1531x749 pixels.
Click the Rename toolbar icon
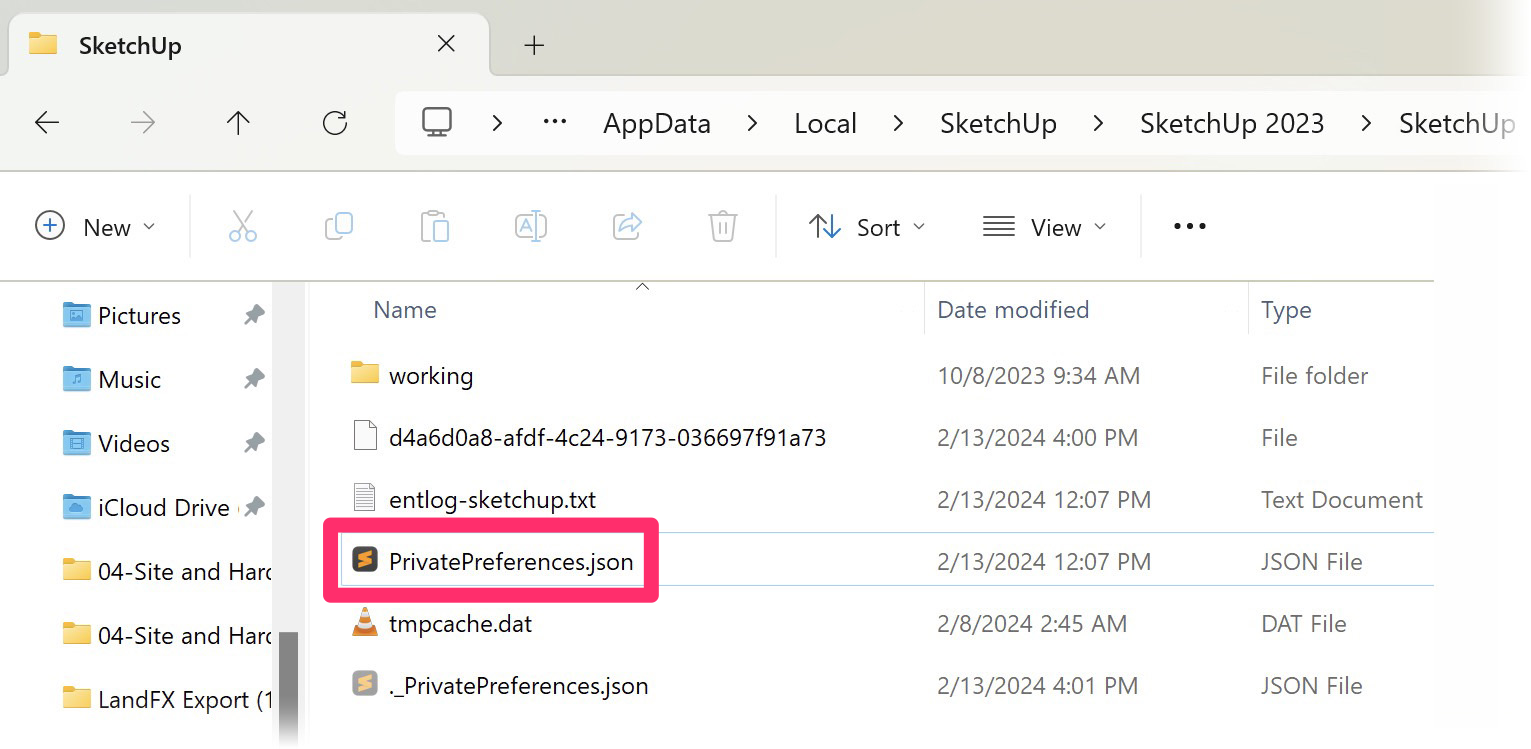[531, 226]
